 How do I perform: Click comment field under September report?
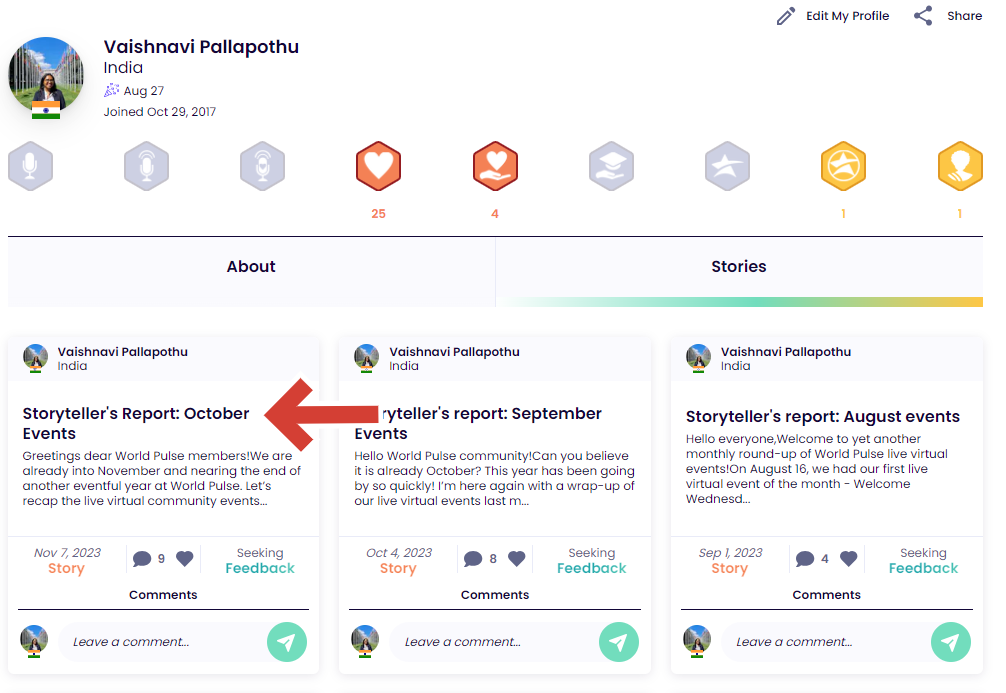492,642
